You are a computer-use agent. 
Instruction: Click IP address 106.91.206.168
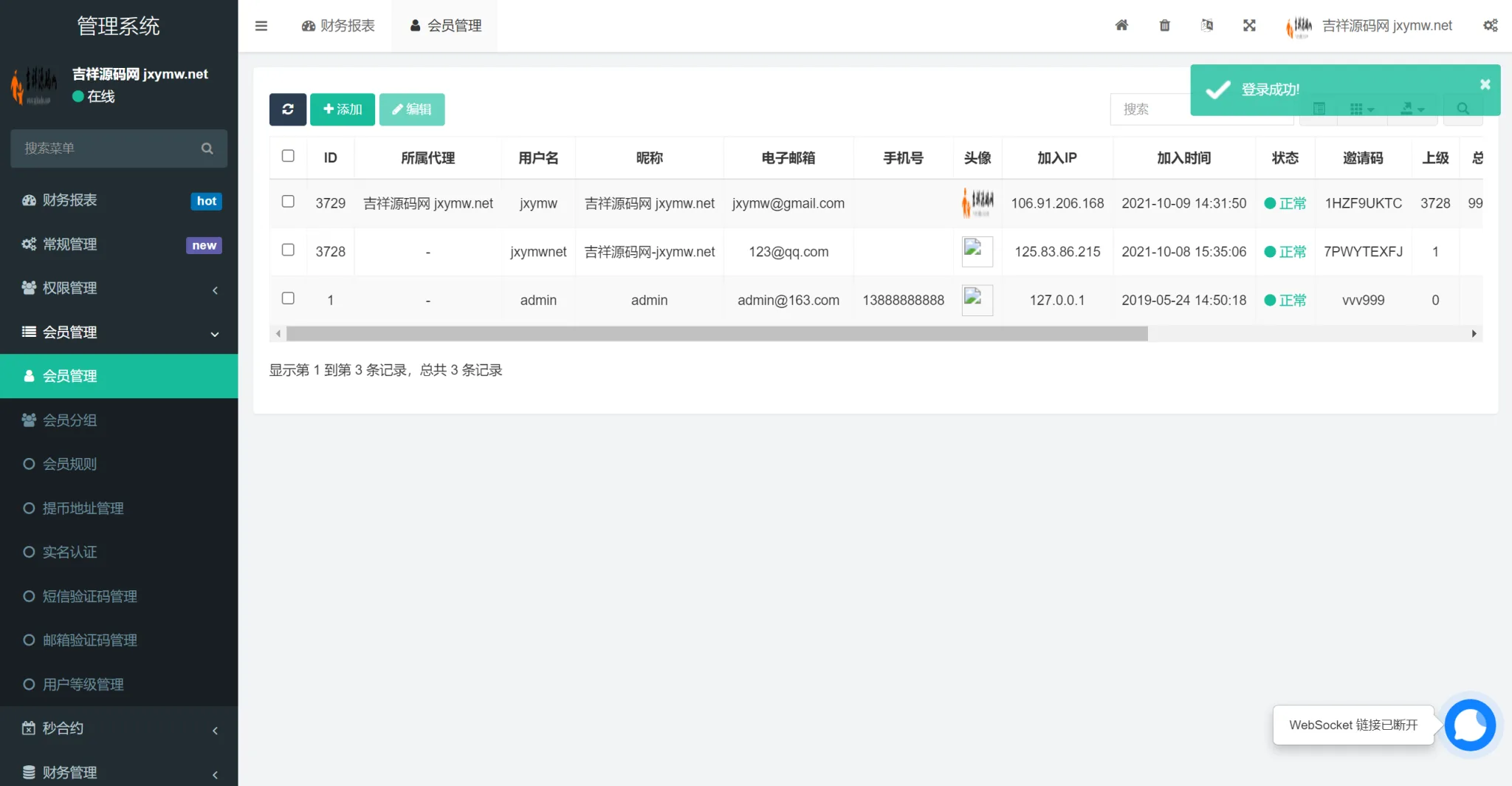pyautogui.click(x=1057, y=203)
